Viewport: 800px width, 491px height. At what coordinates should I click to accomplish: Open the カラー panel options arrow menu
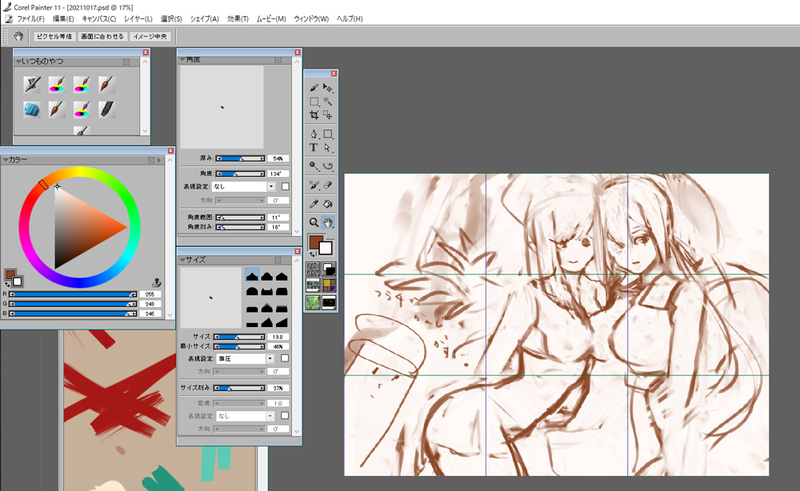click(159, 160)
